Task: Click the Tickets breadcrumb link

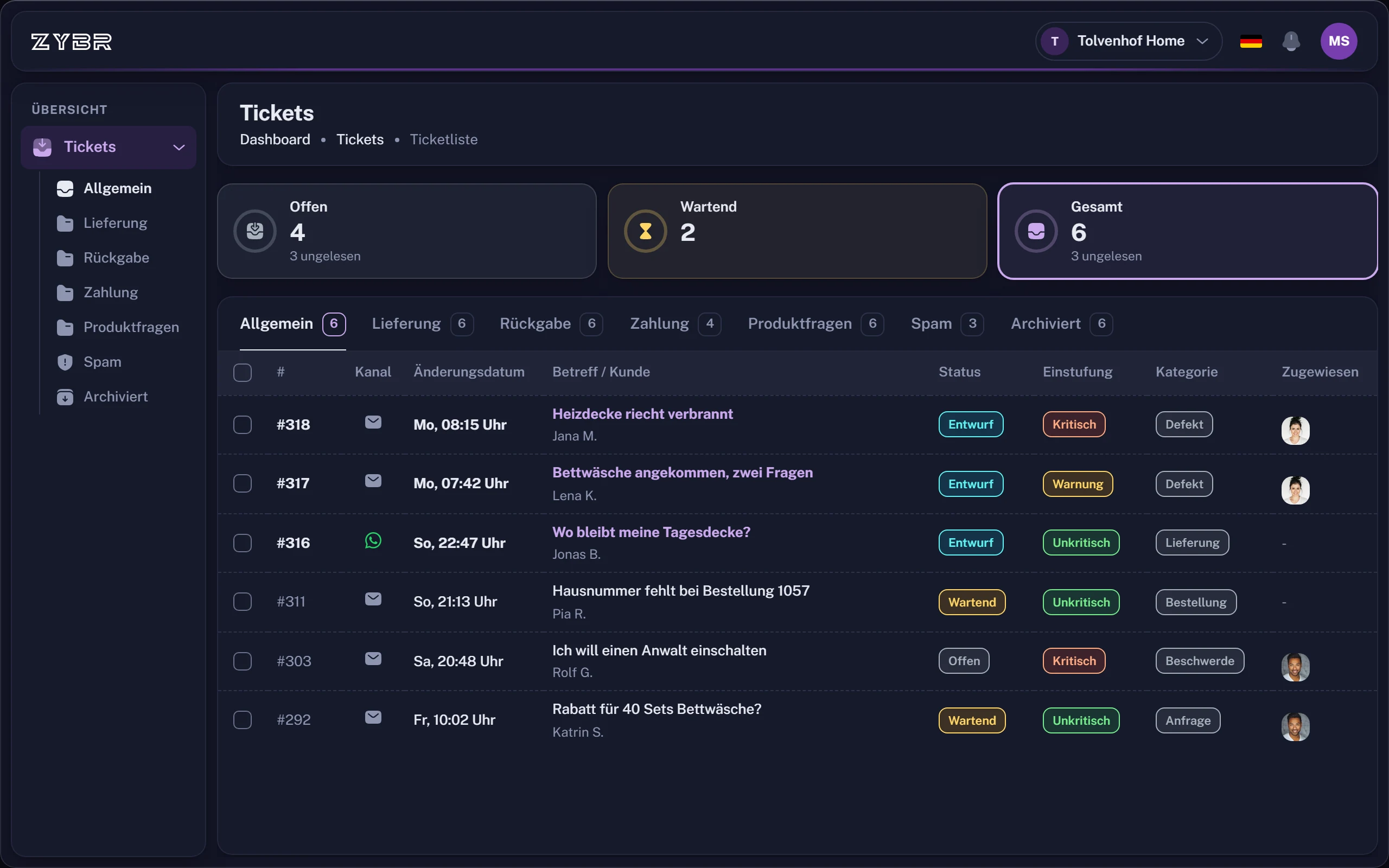Action: pyautogui.click(x=360, y=139)
